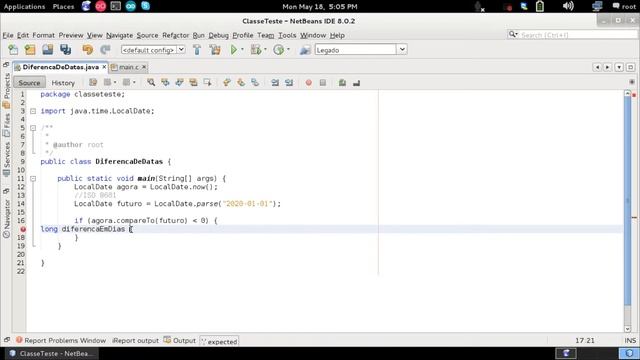Build the project with the hammer icon

[x=197, y=50]
